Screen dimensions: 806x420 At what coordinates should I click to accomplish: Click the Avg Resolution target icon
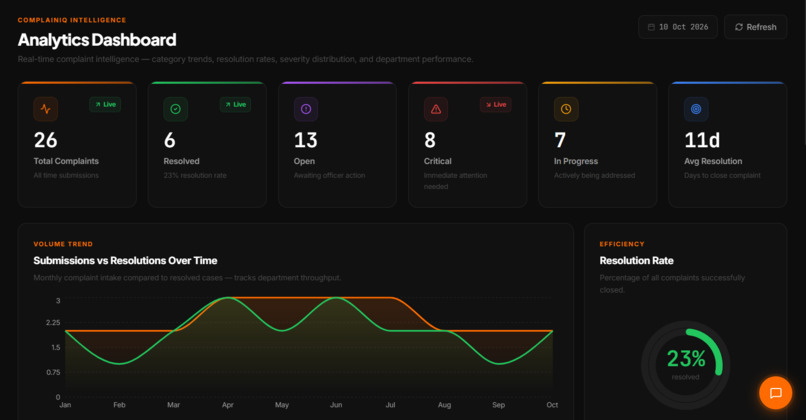point(696,109)
